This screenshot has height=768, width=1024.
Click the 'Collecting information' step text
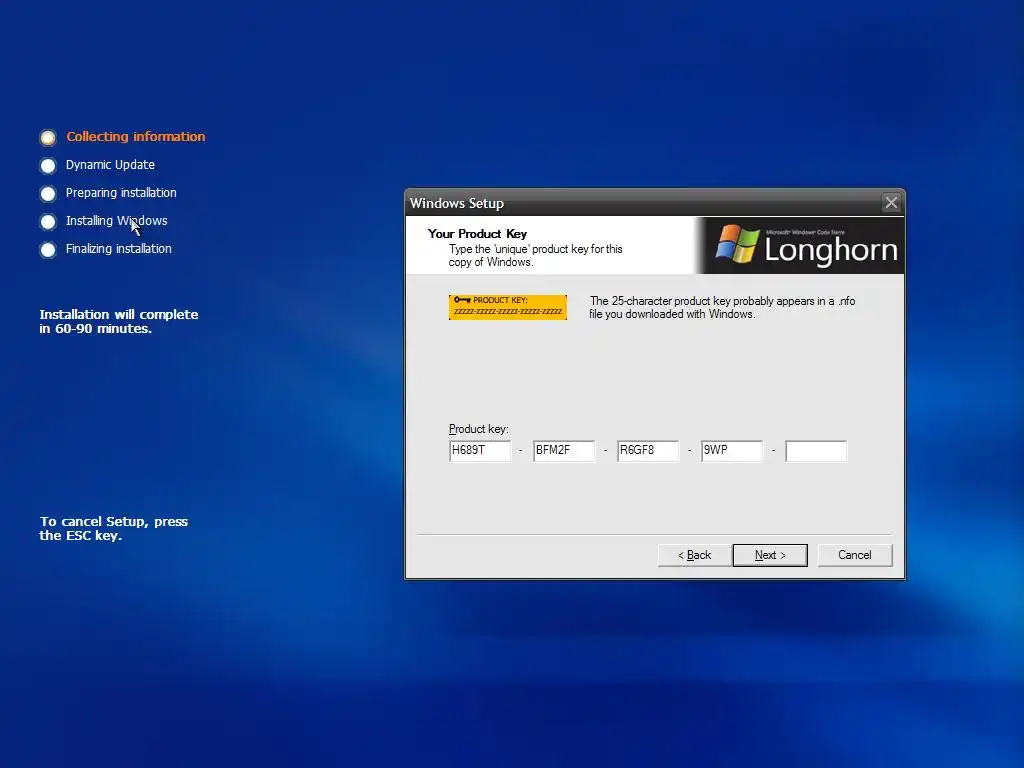click(136, 136)
